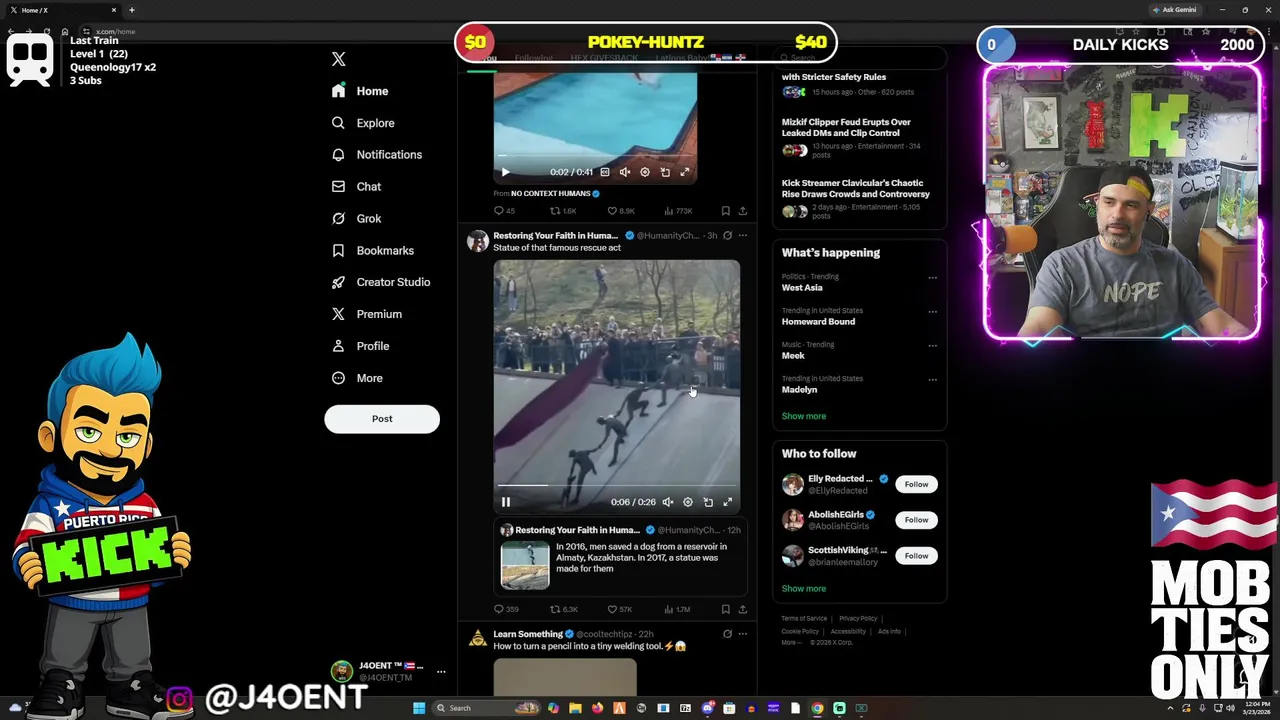1280x720 pixels.
Task: Open settings gear on the statue video
Action: (x=688, y=502)
